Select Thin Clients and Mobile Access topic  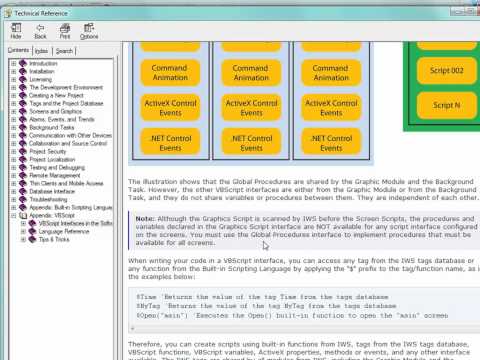click(66, 183)
